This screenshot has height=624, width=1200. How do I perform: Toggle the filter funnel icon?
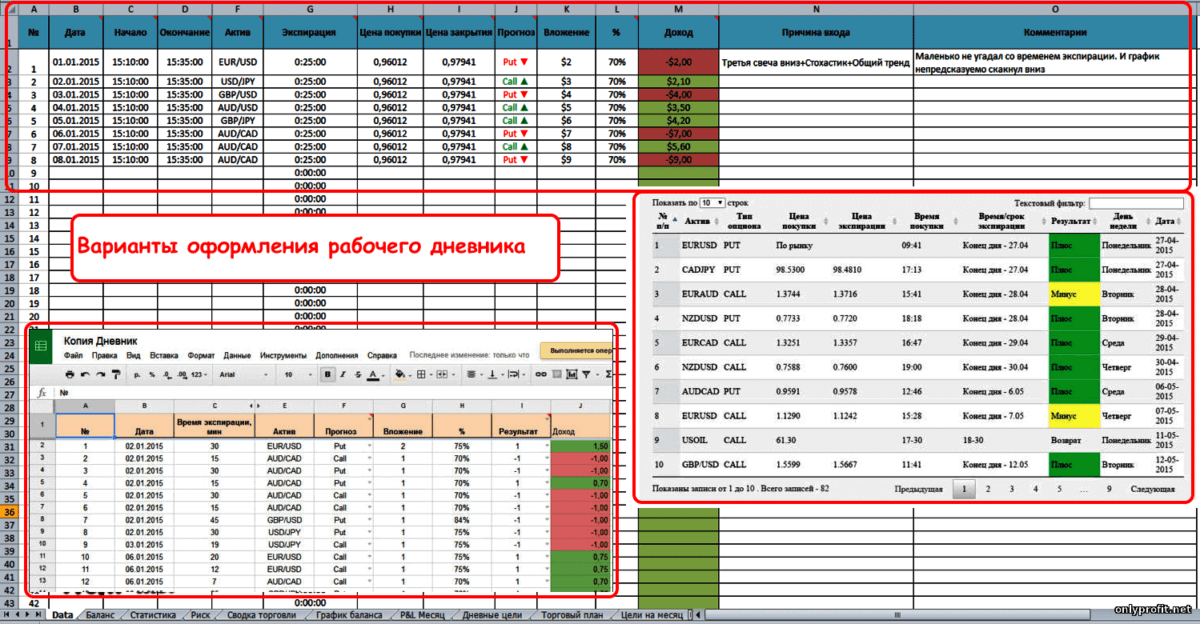[x=586, y=374]
